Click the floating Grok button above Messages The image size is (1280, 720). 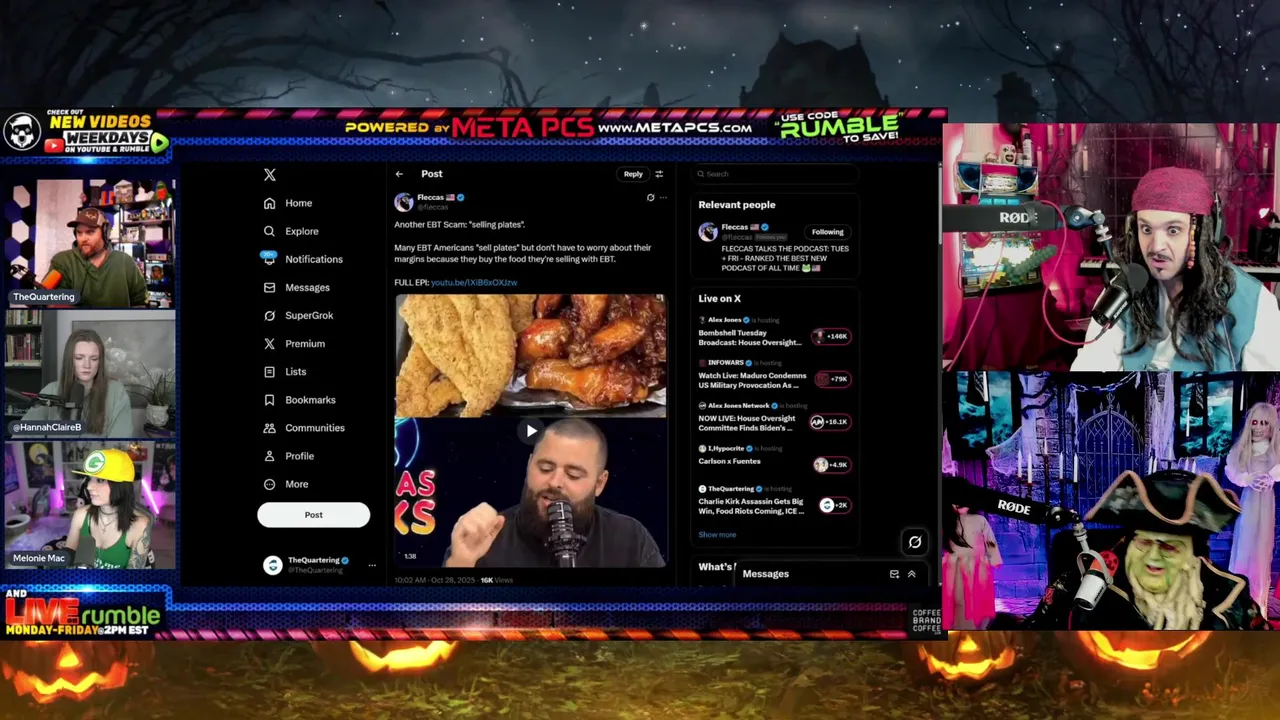click(x=914, y=542)
